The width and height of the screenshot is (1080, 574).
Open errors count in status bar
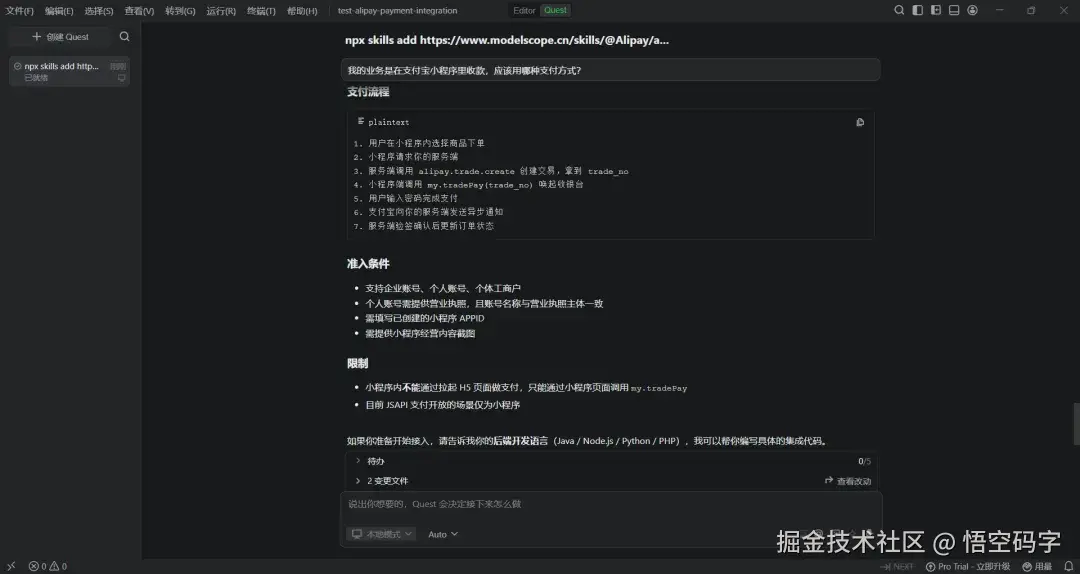click(x=38, y=566)
